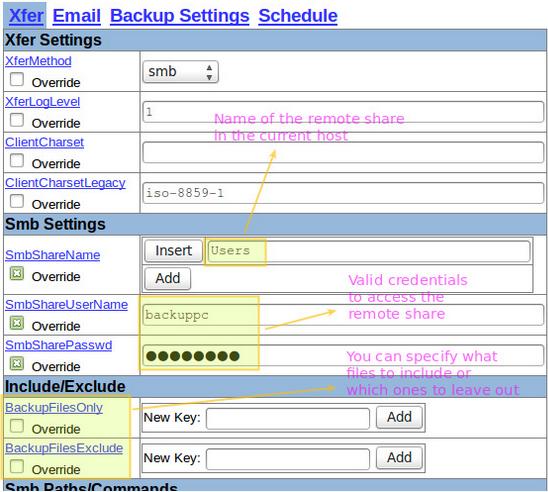
Task: Click the BackupFilesExclude New Key field
Action: point(288,458)
